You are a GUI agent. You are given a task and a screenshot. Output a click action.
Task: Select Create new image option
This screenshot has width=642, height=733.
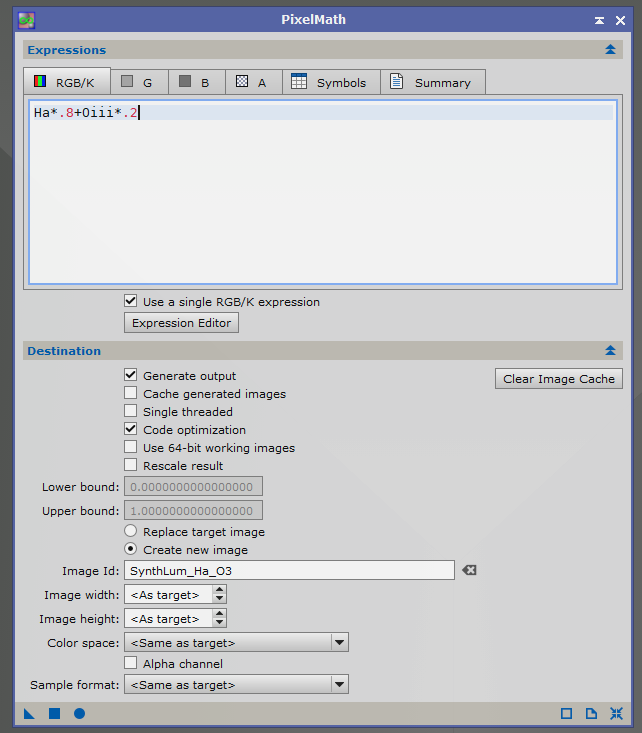click(130, 549)
